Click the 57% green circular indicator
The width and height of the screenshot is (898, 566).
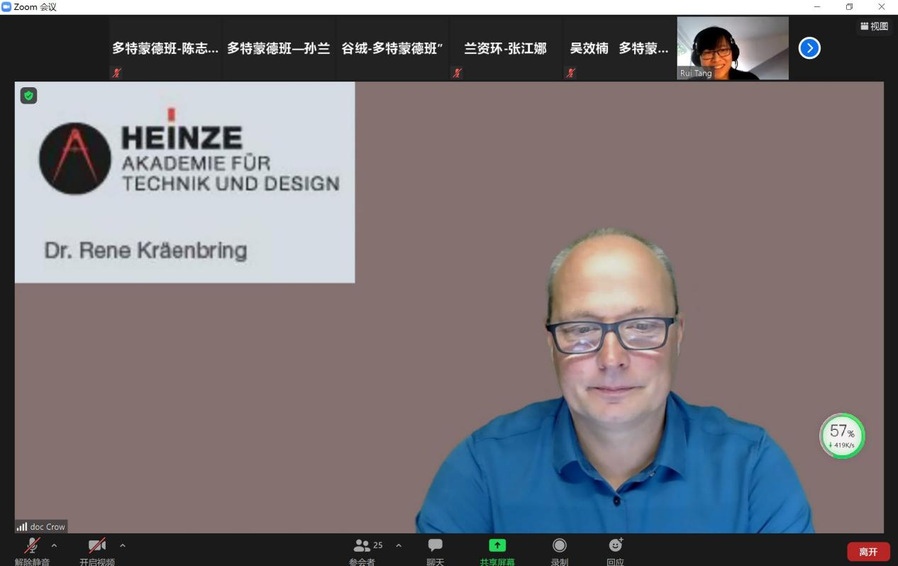[x=842, y=436]
